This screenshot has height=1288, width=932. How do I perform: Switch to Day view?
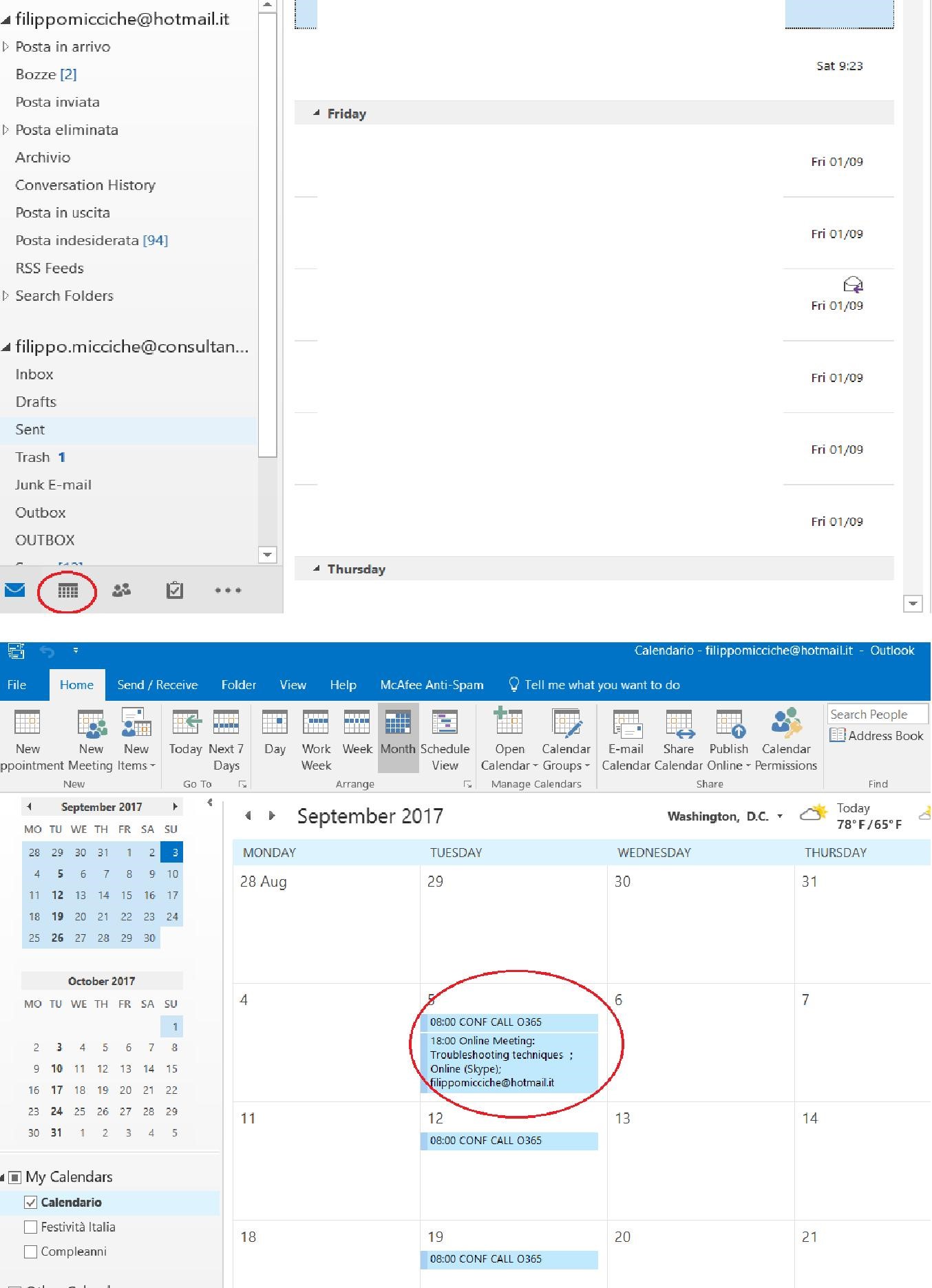tap(275, 732)
